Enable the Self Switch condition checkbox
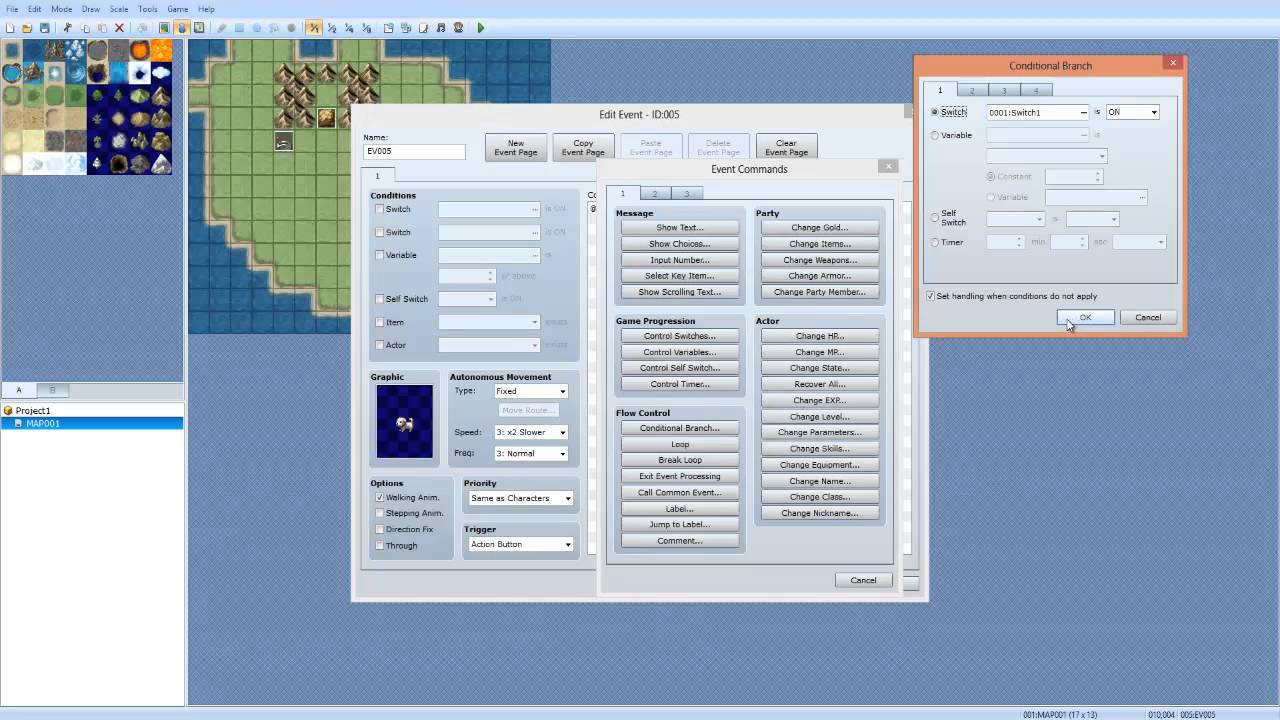The image size is (1280, 720). [379, 299]
